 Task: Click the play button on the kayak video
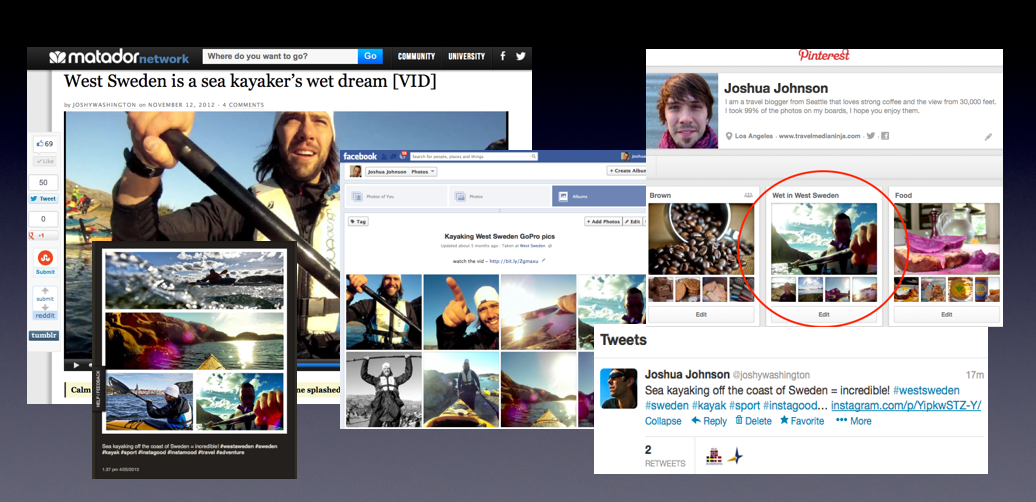77,365
